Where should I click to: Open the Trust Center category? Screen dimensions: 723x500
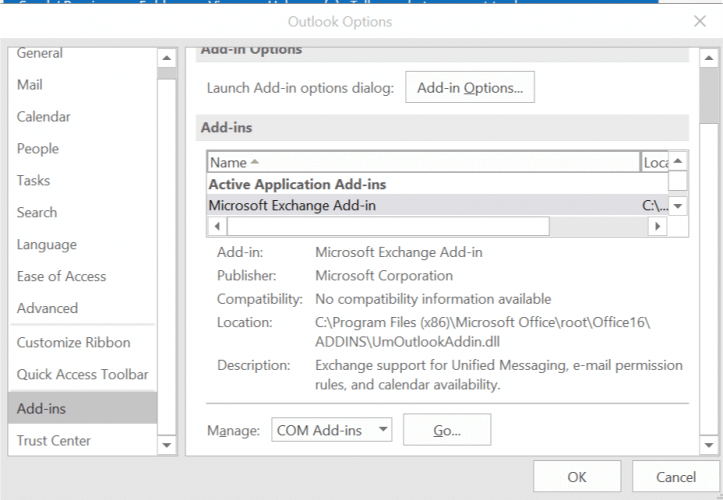[82, 440]
